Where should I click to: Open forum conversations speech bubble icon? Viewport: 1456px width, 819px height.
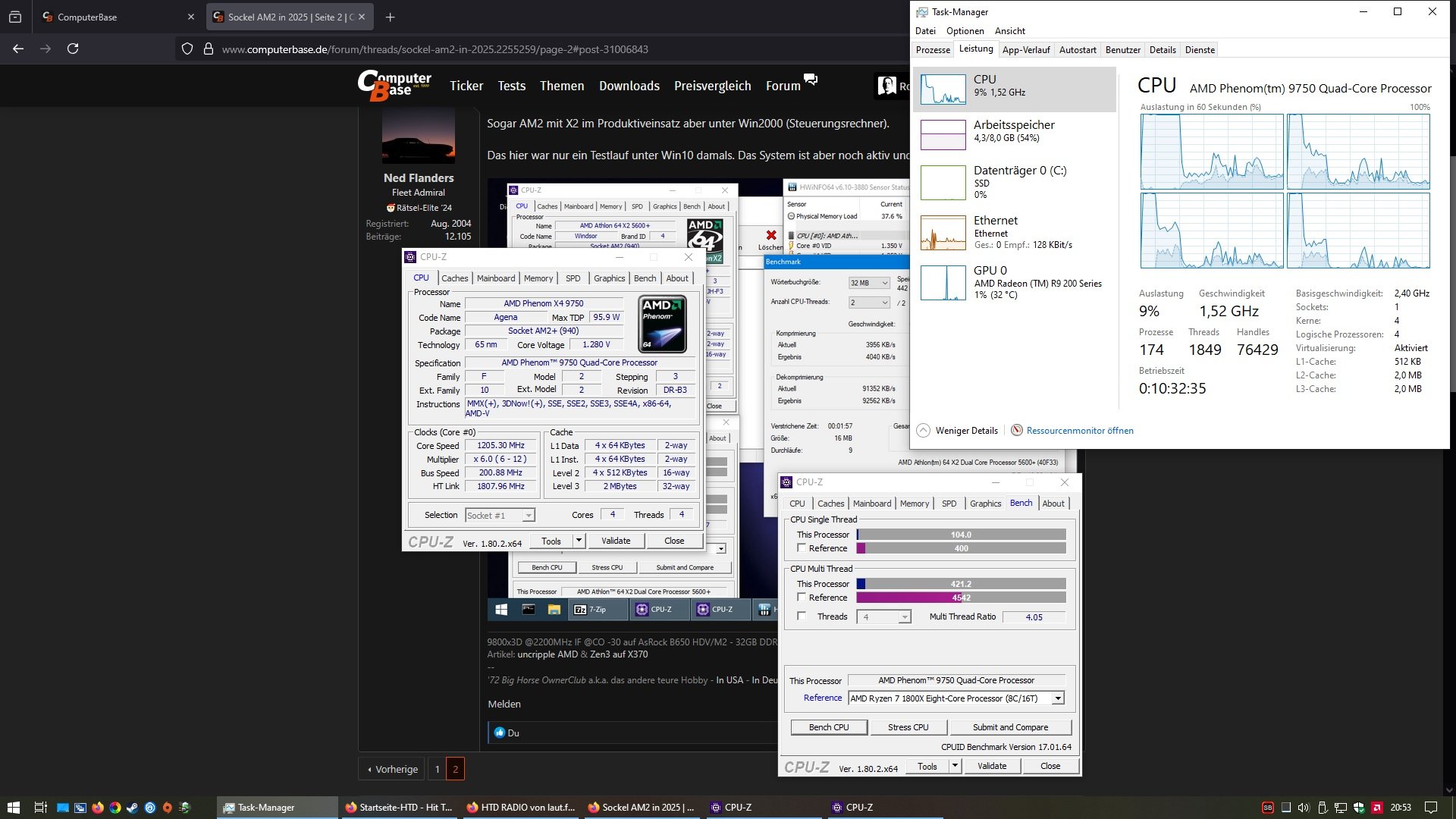pos(811,80)
